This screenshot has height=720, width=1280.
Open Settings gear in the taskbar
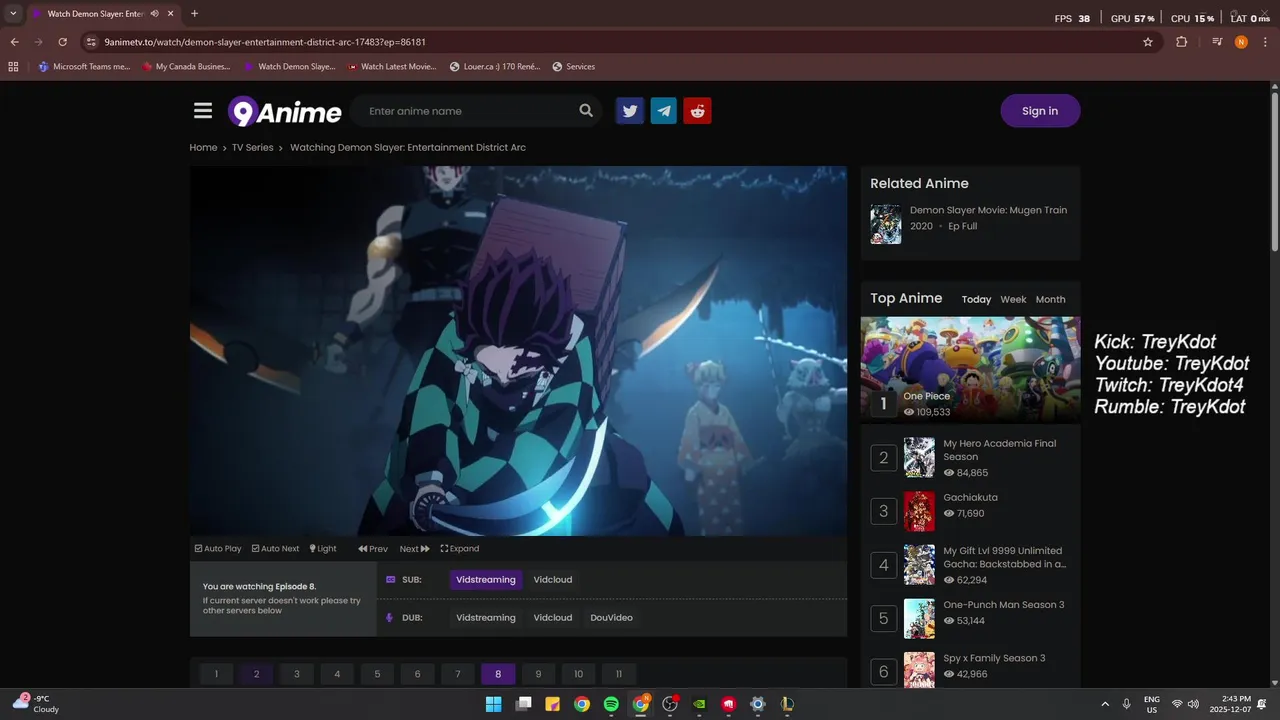(758, 704)
